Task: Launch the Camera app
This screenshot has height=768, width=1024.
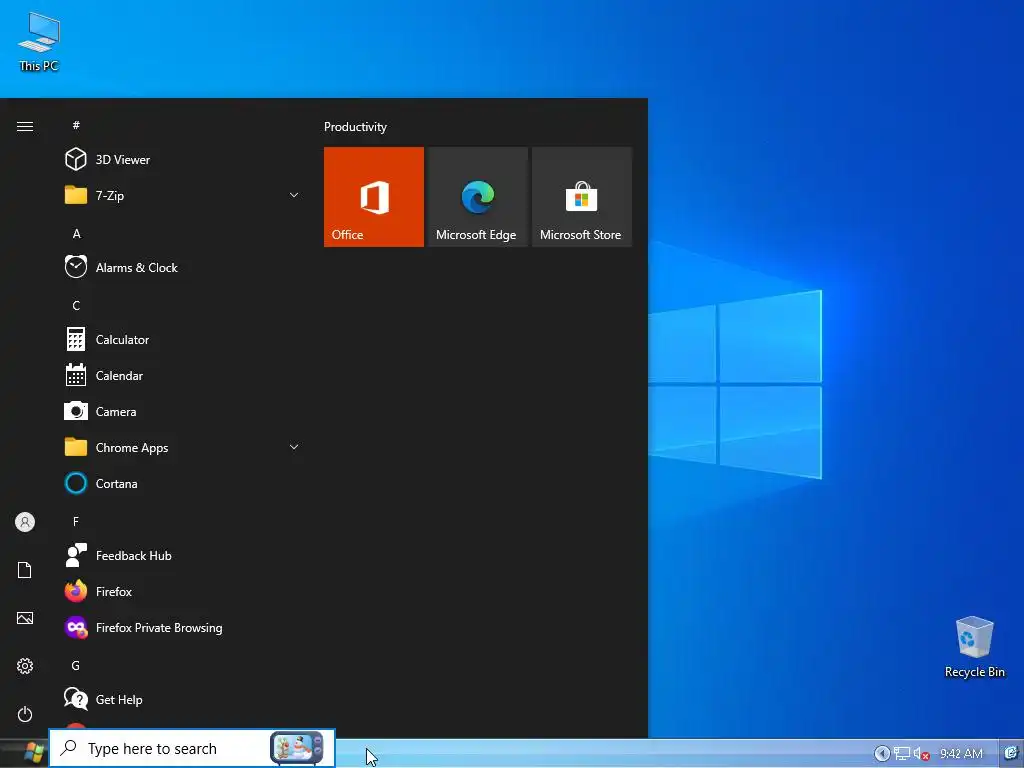Action: coord(182,411)
